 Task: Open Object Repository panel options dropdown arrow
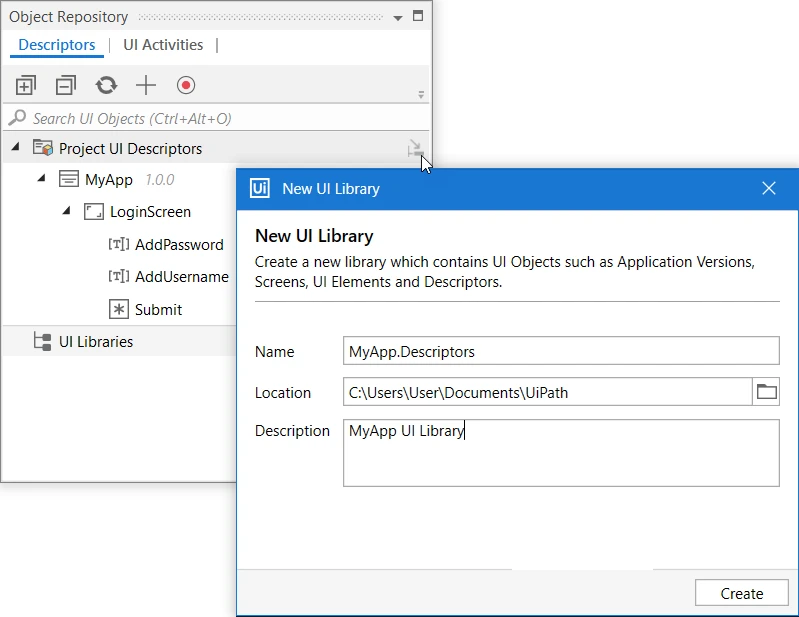398,17
